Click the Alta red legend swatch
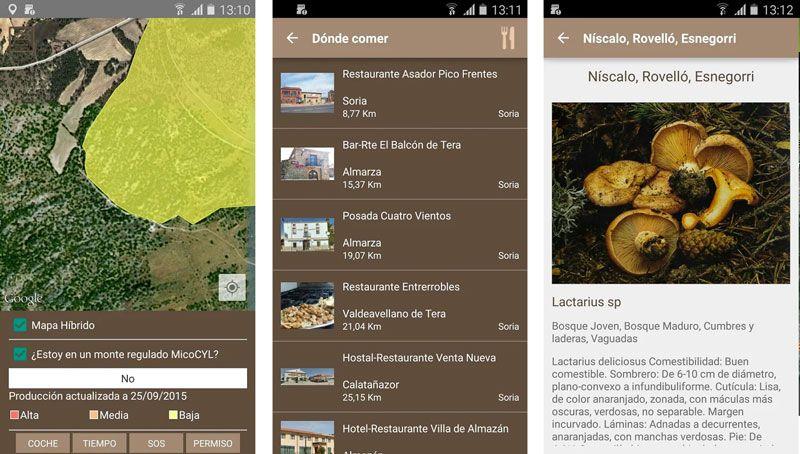 (x=15, y=415)
